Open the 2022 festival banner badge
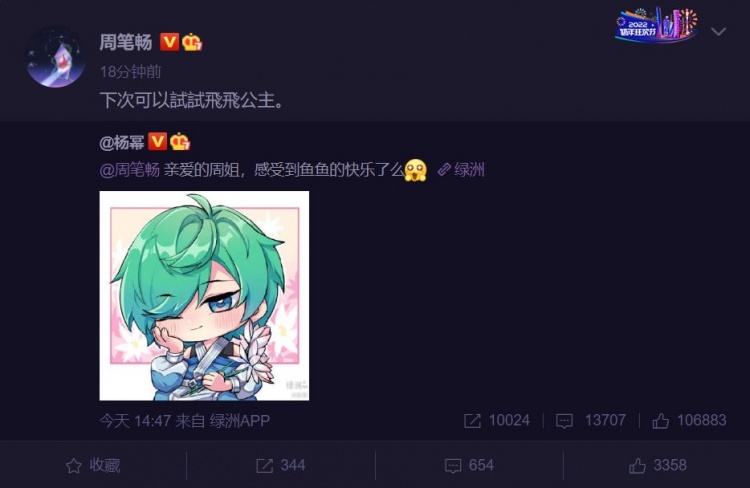Screen dimensions: 750x488 pos(656,25)
